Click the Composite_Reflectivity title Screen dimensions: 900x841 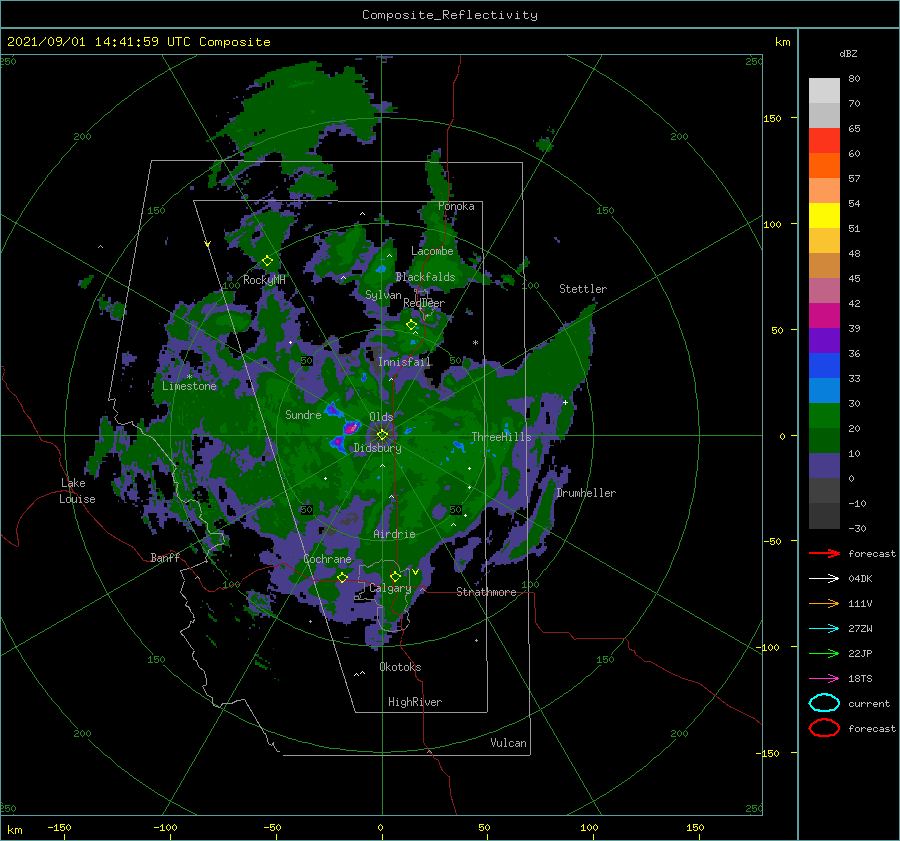(450, 15)
